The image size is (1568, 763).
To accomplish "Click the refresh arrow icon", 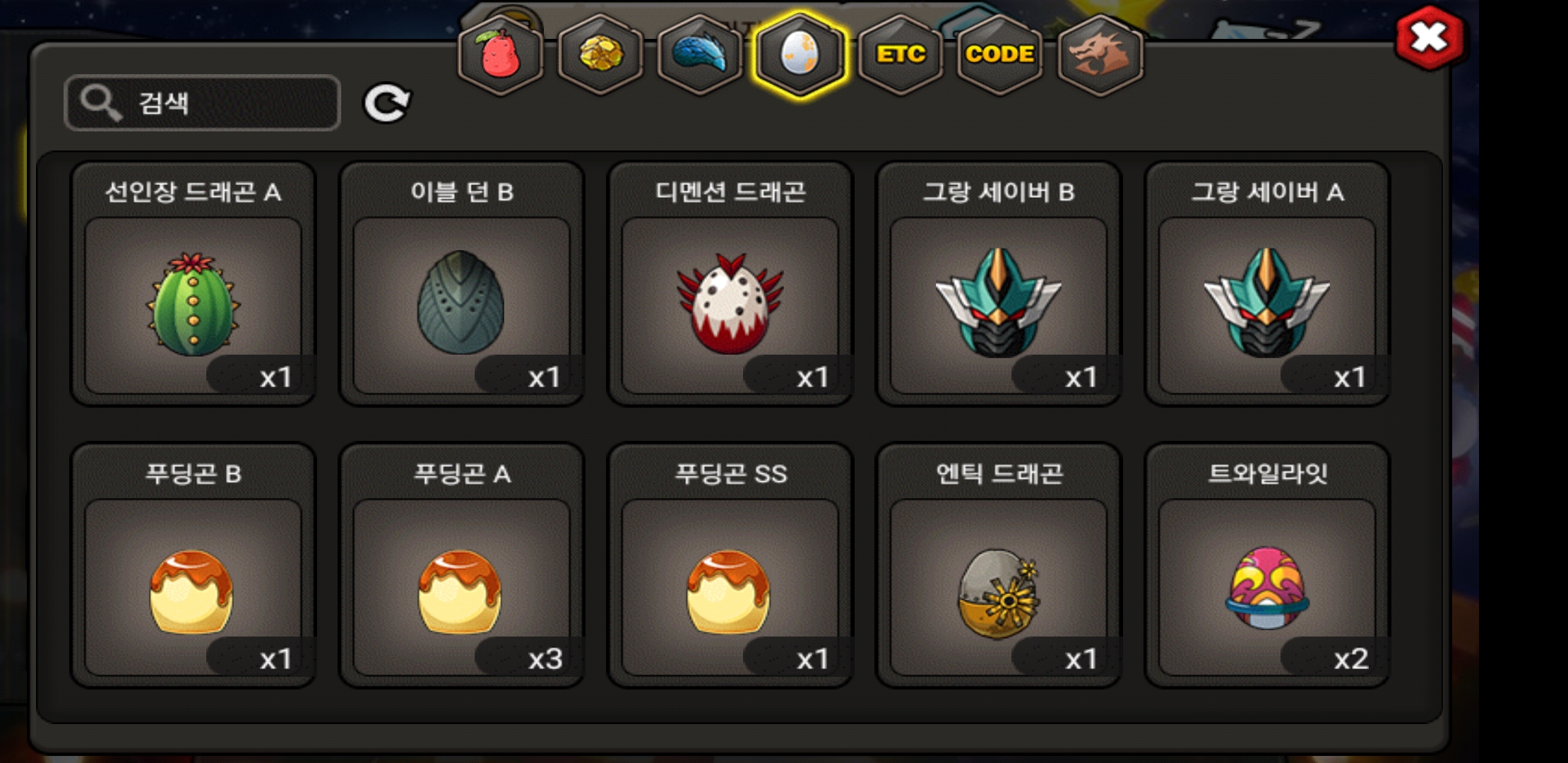I will (386, 103).
